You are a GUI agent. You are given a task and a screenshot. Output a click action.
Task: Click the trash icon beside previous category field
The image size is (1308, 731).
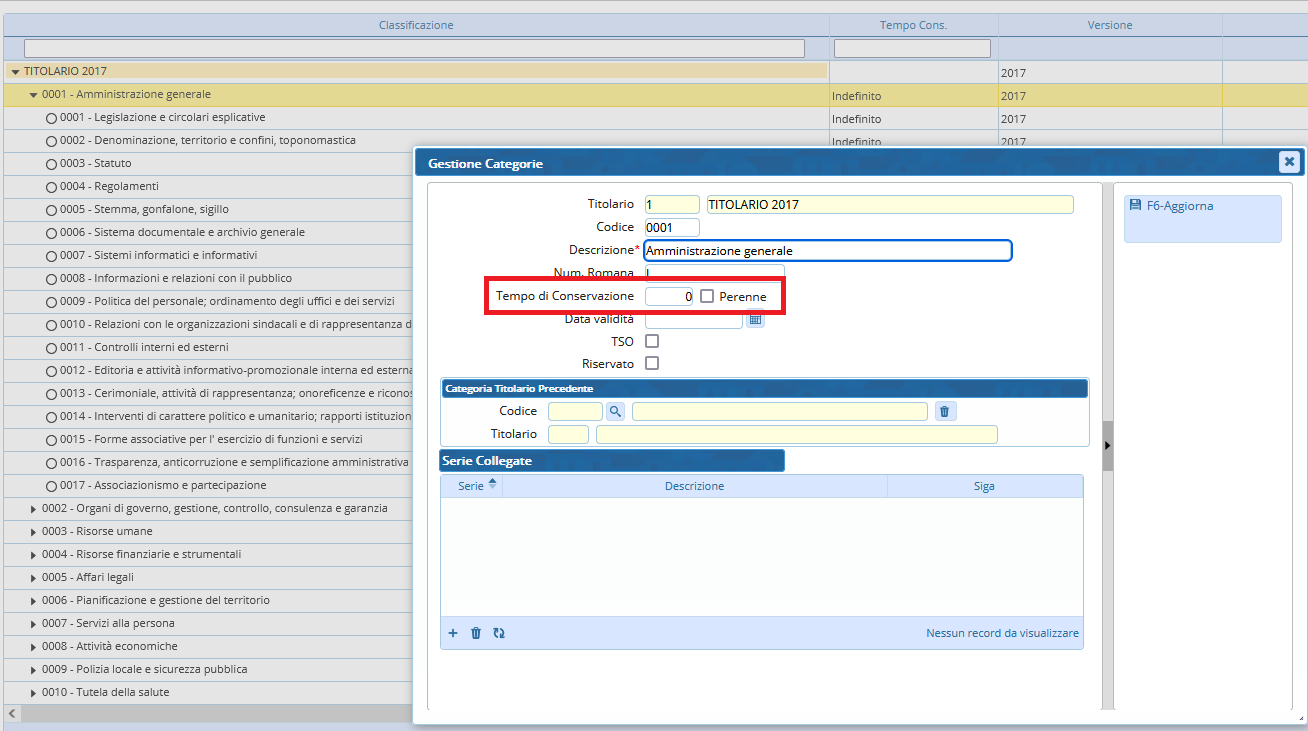pyautogui.click(x=944, y=411)
